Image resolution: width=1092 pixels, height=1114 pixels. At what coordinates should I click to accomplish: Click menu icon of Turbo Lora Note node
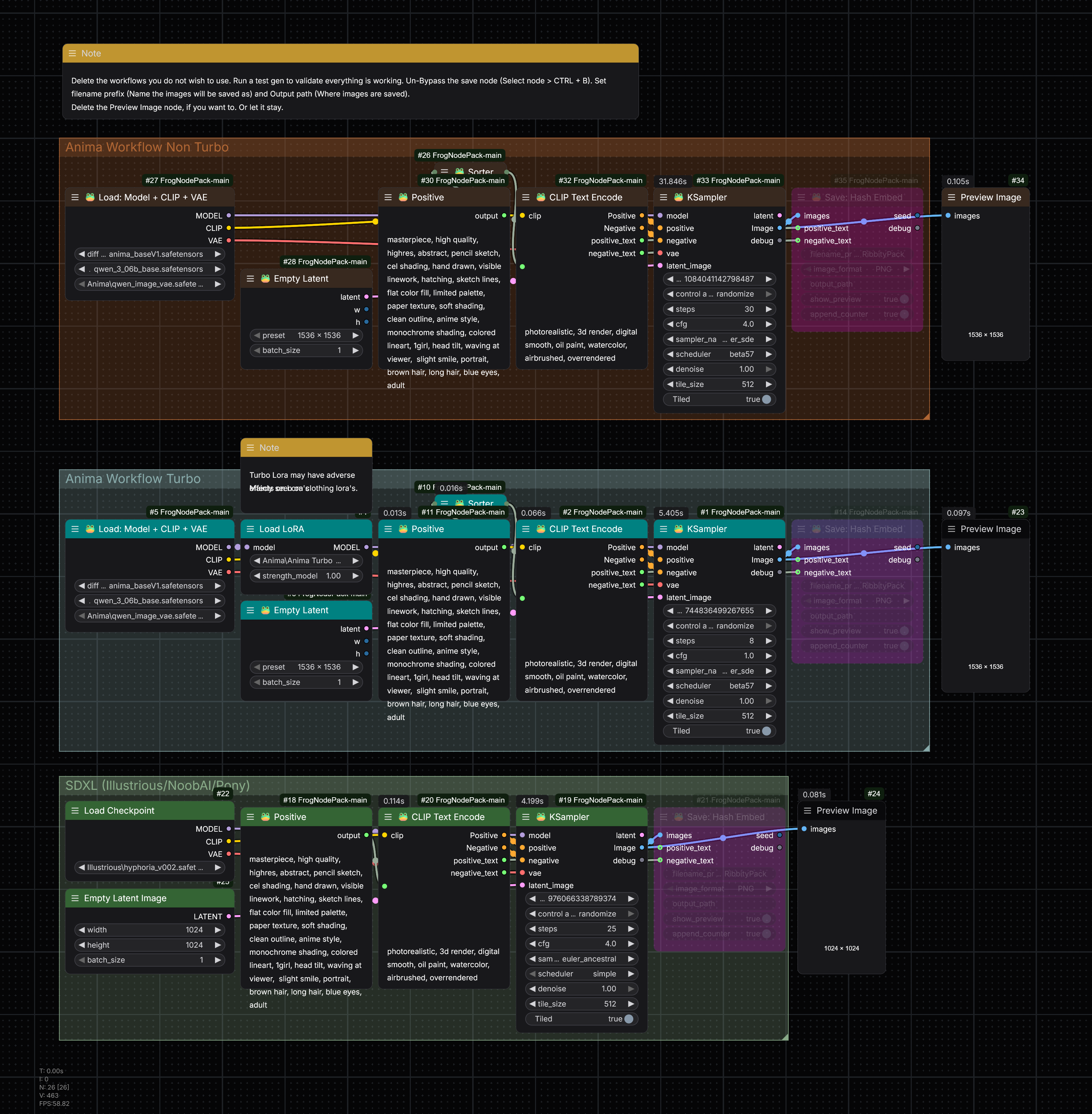coord(250,448)
